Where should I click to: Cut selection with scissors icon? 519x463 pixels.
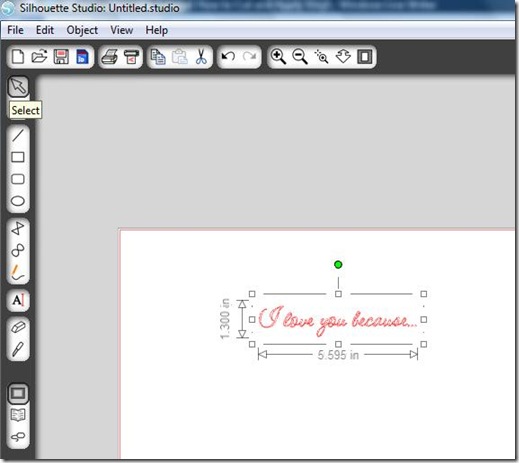[201, 57]
